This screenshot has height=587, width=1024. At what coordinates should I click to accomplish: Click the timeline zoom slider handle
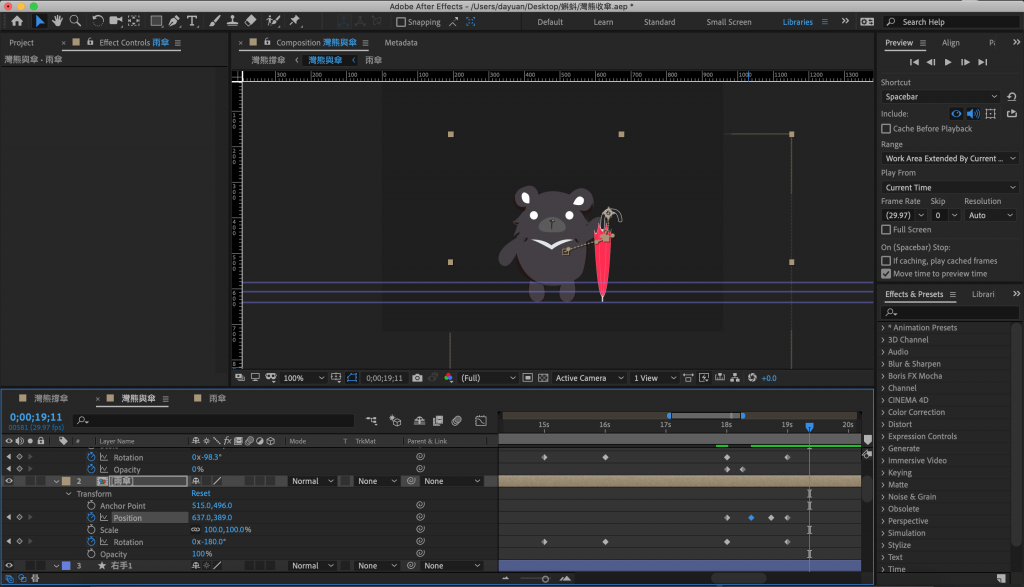545,579
